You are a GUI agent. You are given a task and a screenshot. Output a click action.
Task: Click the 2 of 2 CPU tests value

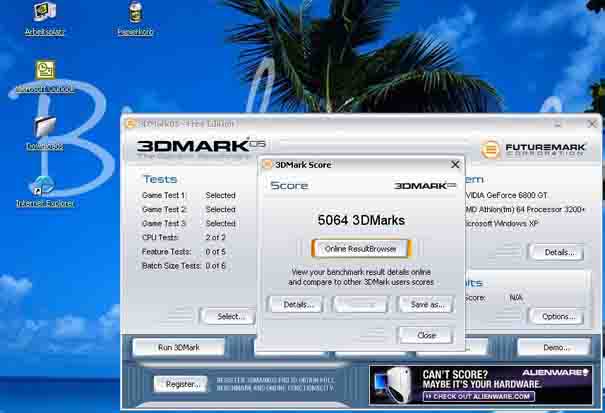tap(215, 237)
